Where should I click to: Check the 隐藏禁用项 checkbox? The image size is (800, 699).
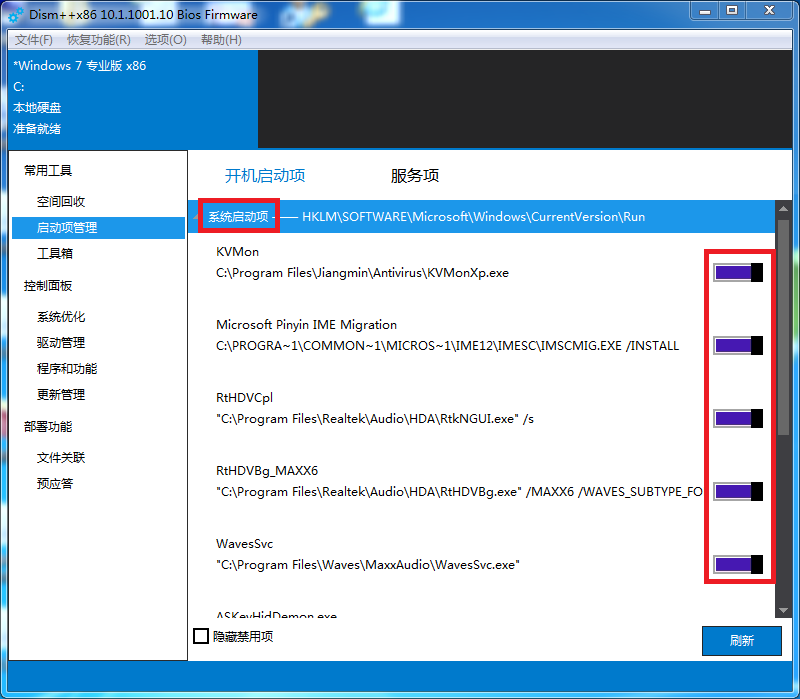coord(201,636)
